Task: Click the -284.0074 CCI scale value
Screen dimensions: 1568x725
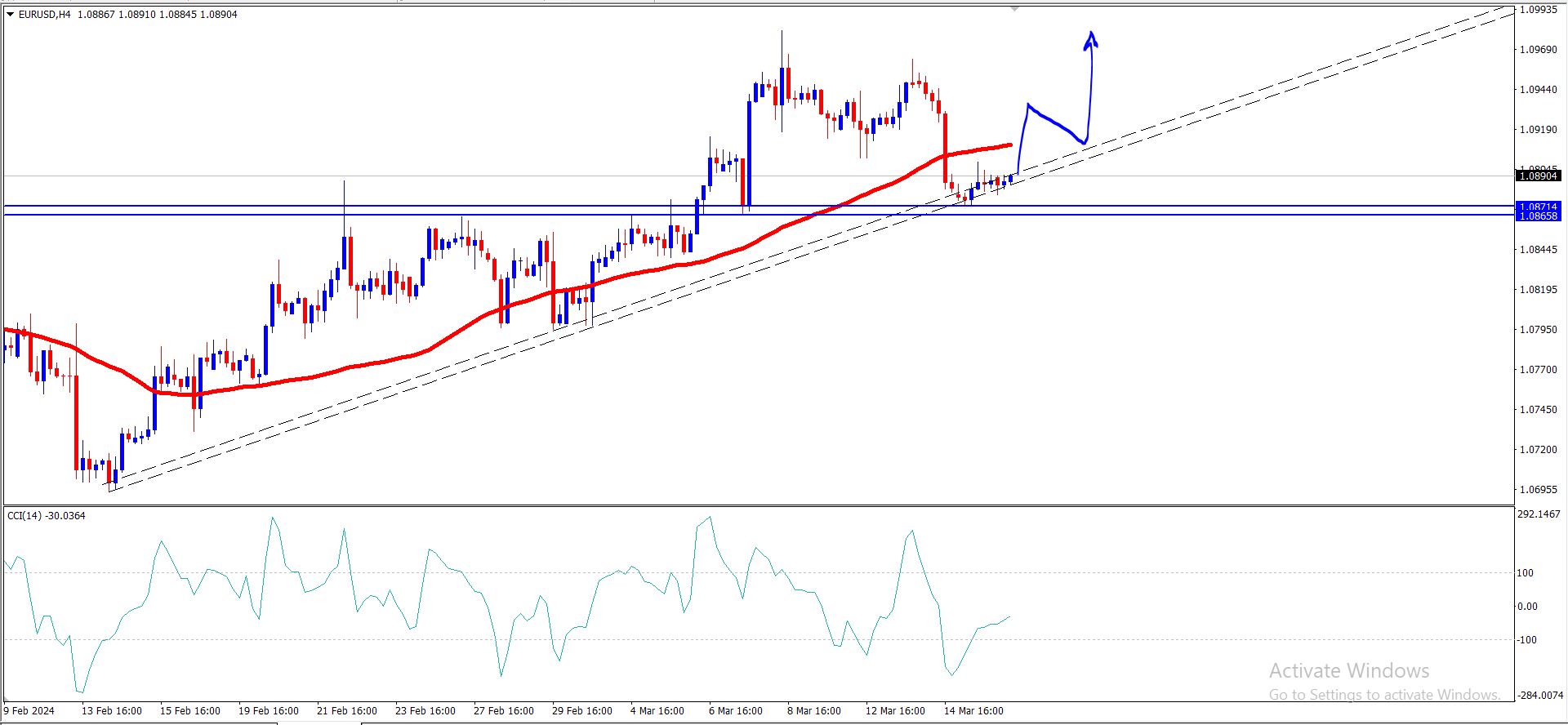Action: coord(1539,696)
